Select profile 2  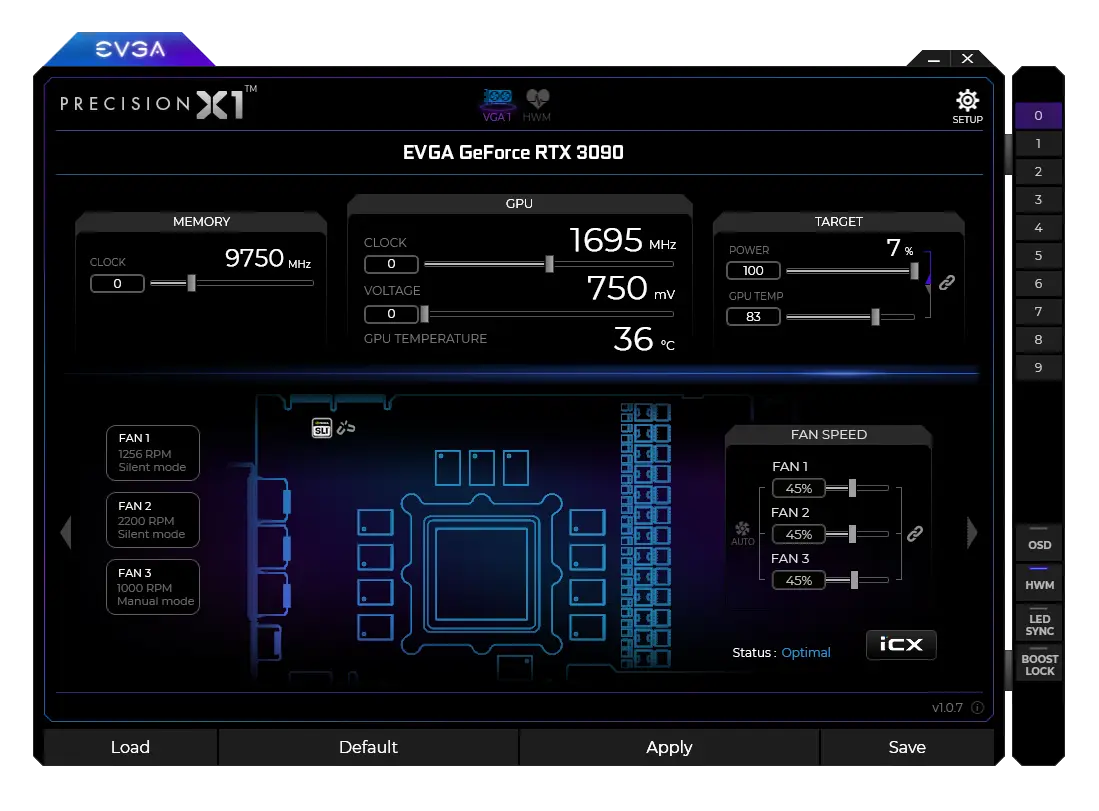[1038, 172]
